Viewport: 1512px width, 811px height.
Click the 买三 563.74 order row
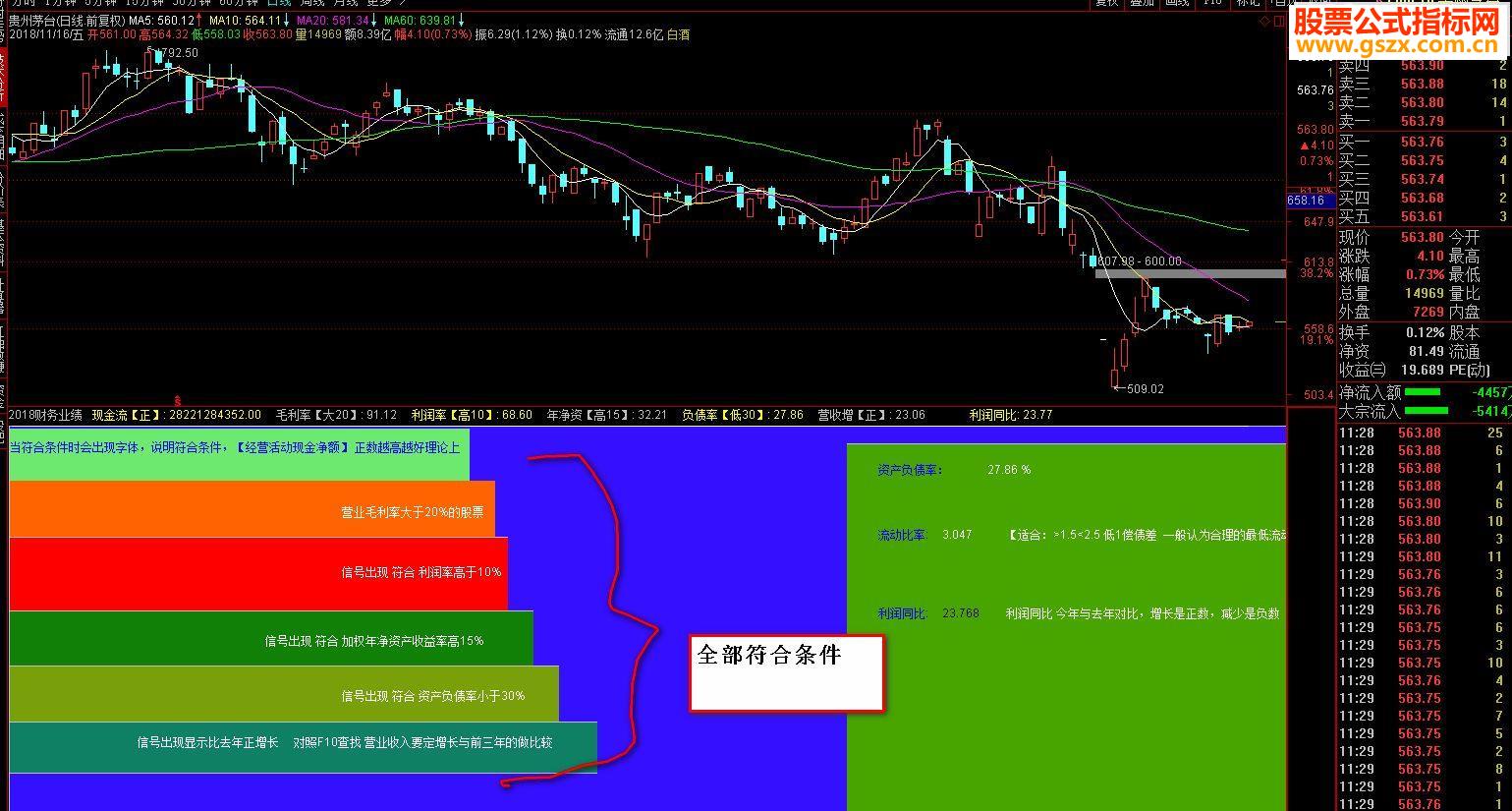(x=1423, y=179)
